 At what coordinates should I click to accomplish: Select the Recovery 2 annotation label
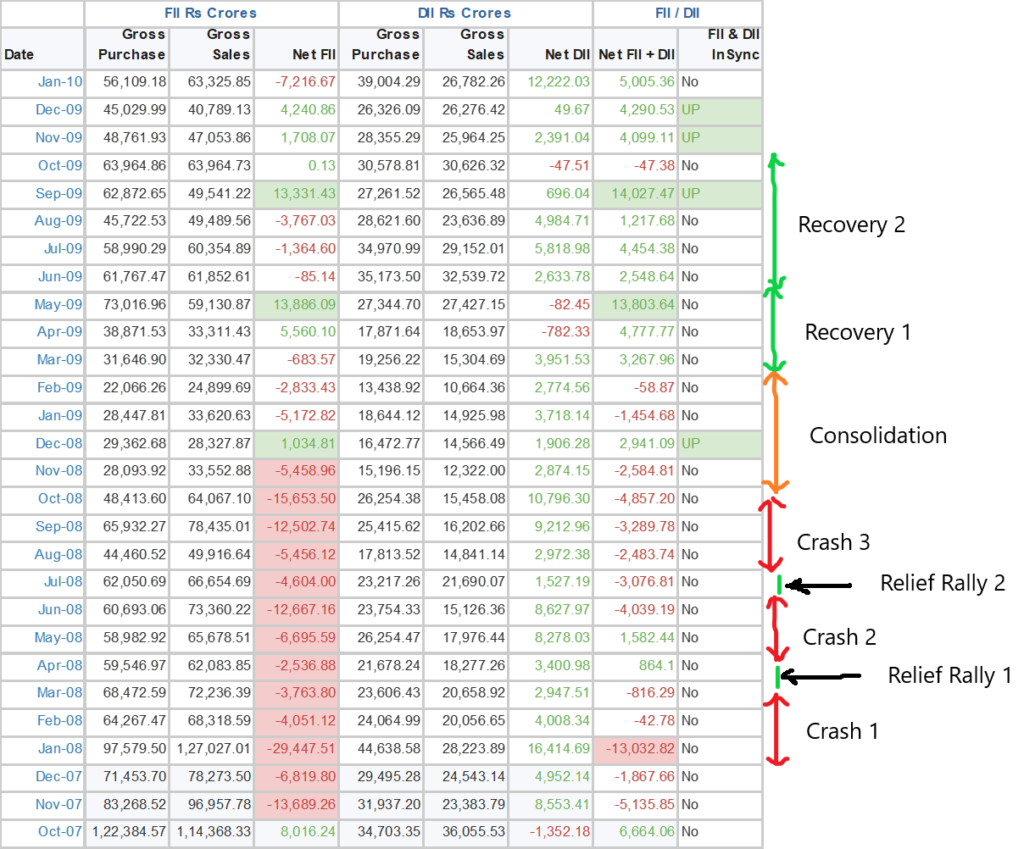pos(851,225)
